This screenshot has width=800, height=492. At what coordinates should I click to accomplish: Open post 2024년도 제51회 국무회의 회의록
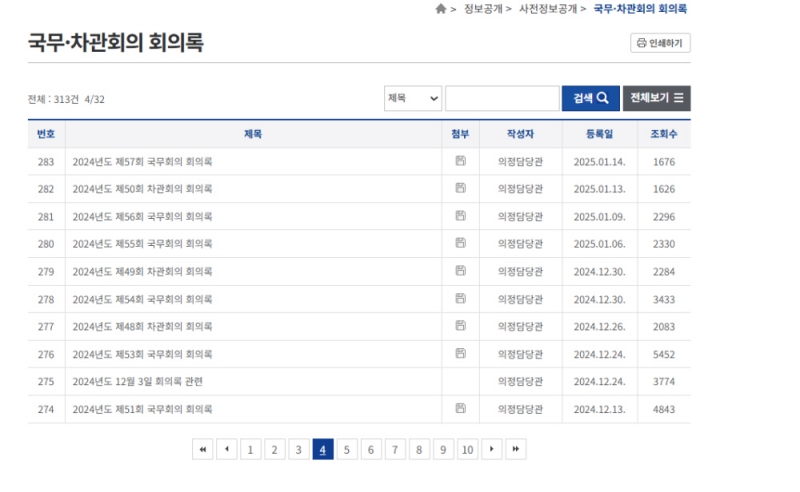[x=142, y=409]
